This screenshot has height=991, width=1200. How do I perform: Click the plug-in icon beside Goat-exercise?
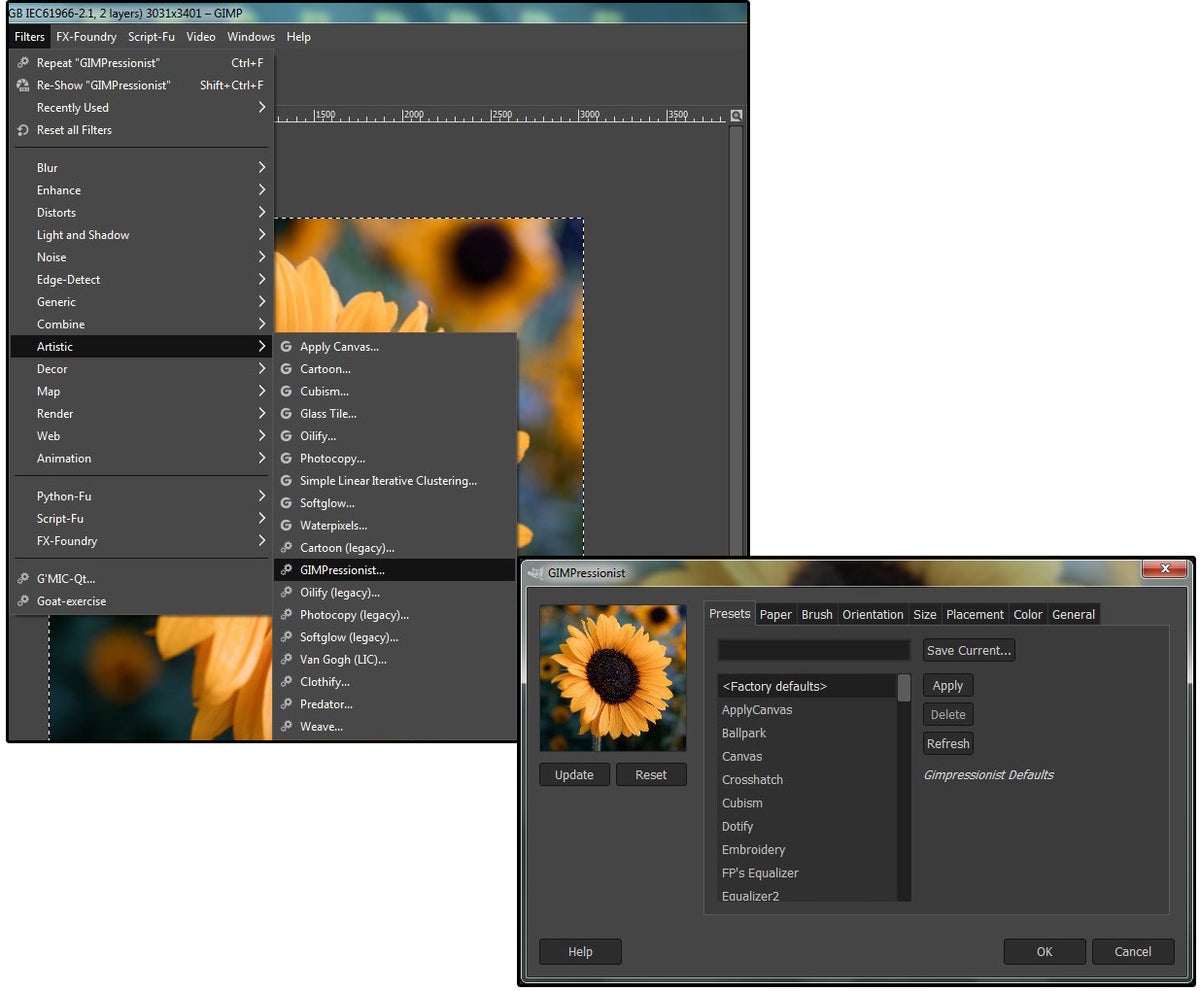click(23, 601)
